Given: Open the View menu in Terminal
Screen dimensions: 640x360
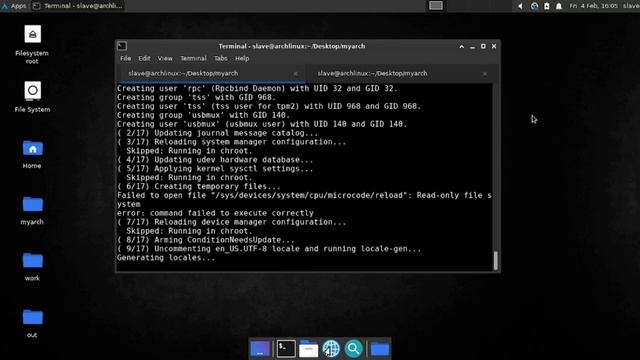Looking at the screenshot, I should (165, 58).
